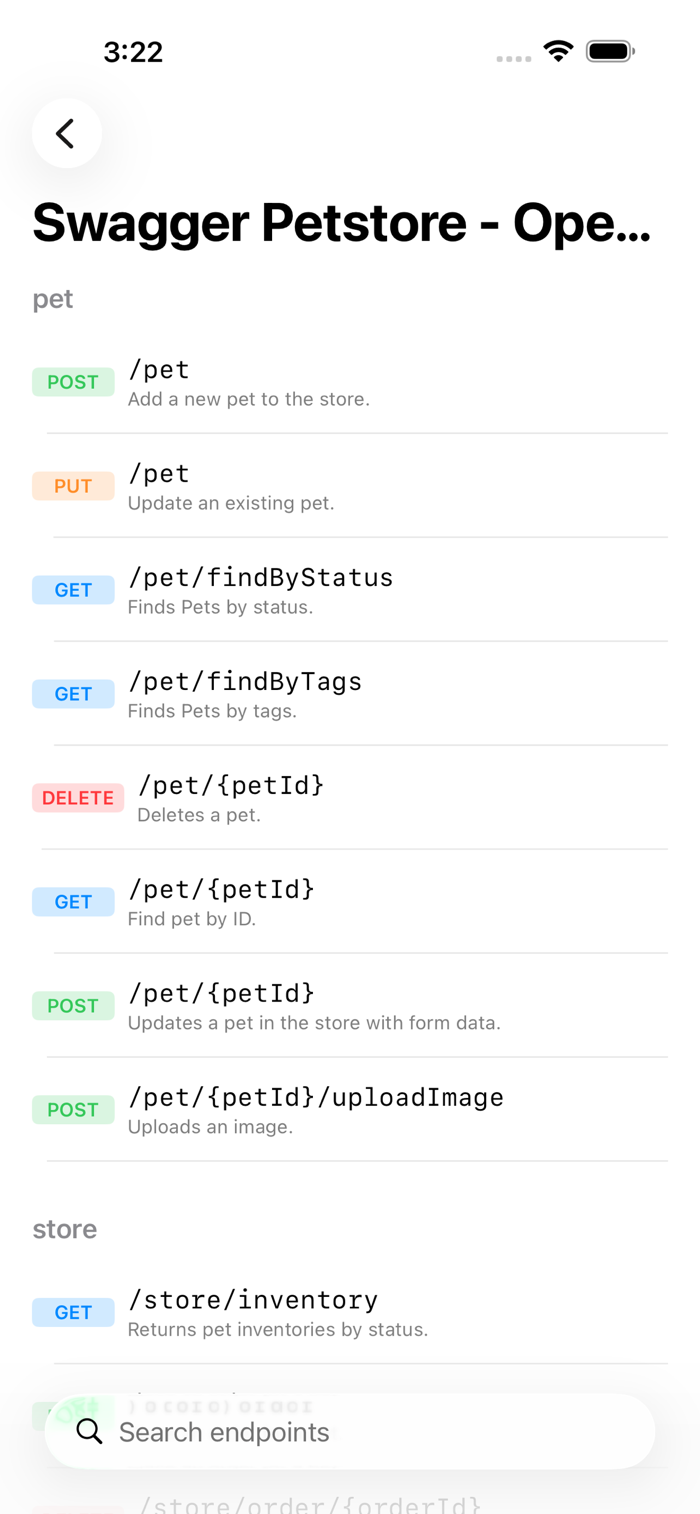Tap the store section header
Image resolution: width=700 pixels, height=1514 pixels.
65,1229
